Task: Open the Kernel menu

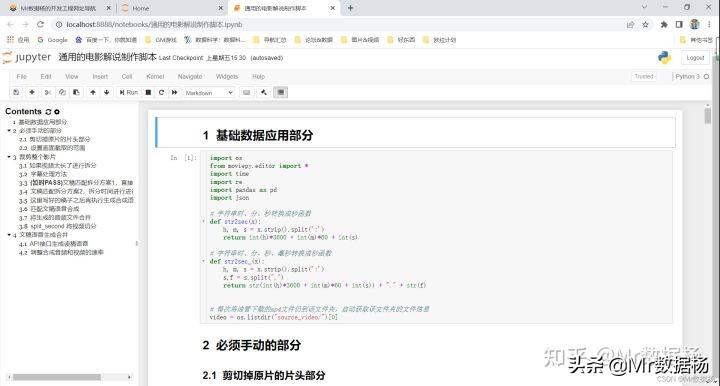Action: click(x=155, y=77)
